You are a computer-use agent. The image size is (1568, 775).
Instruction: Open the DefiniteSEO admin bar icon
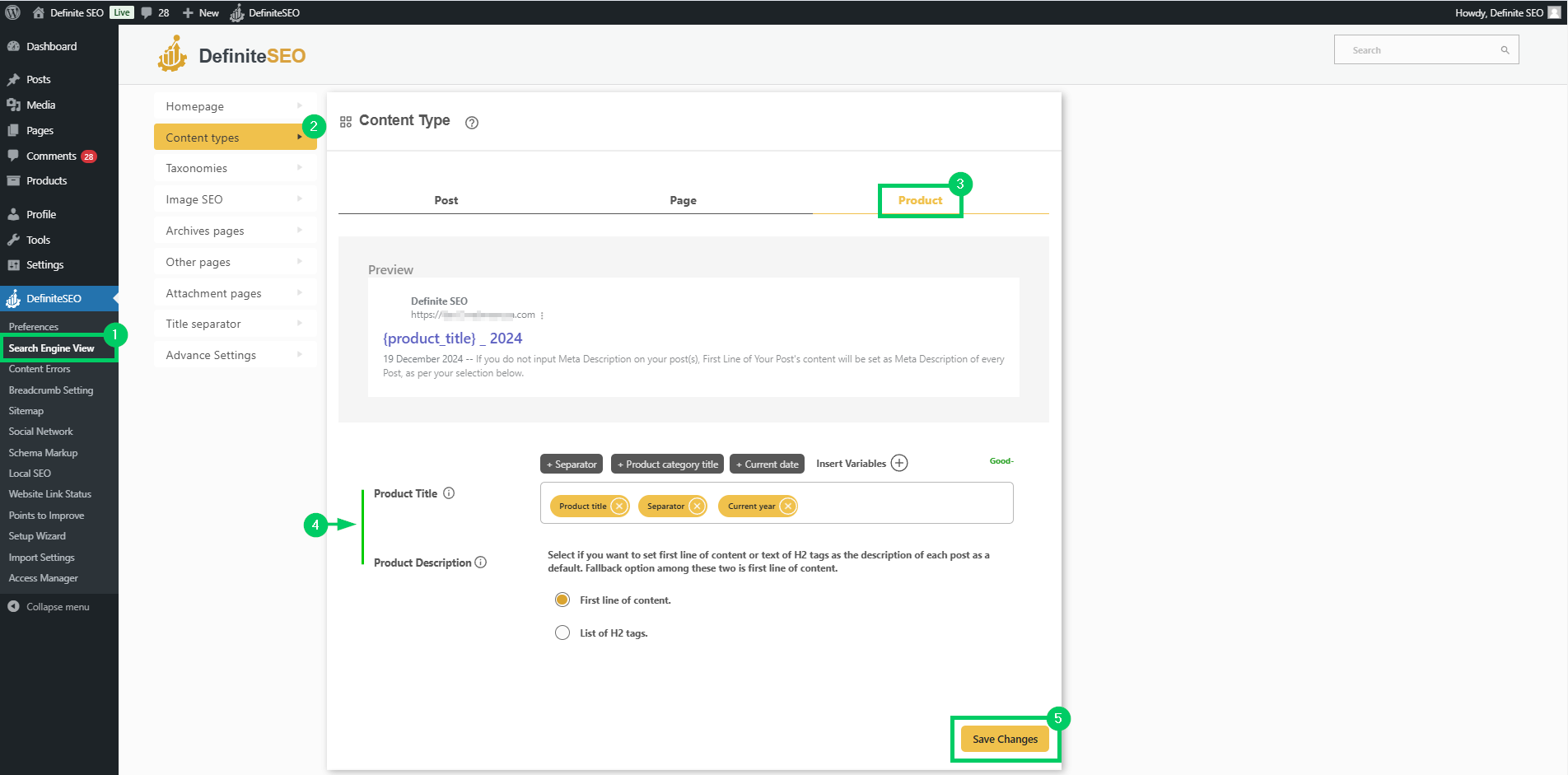pos(237,12)
